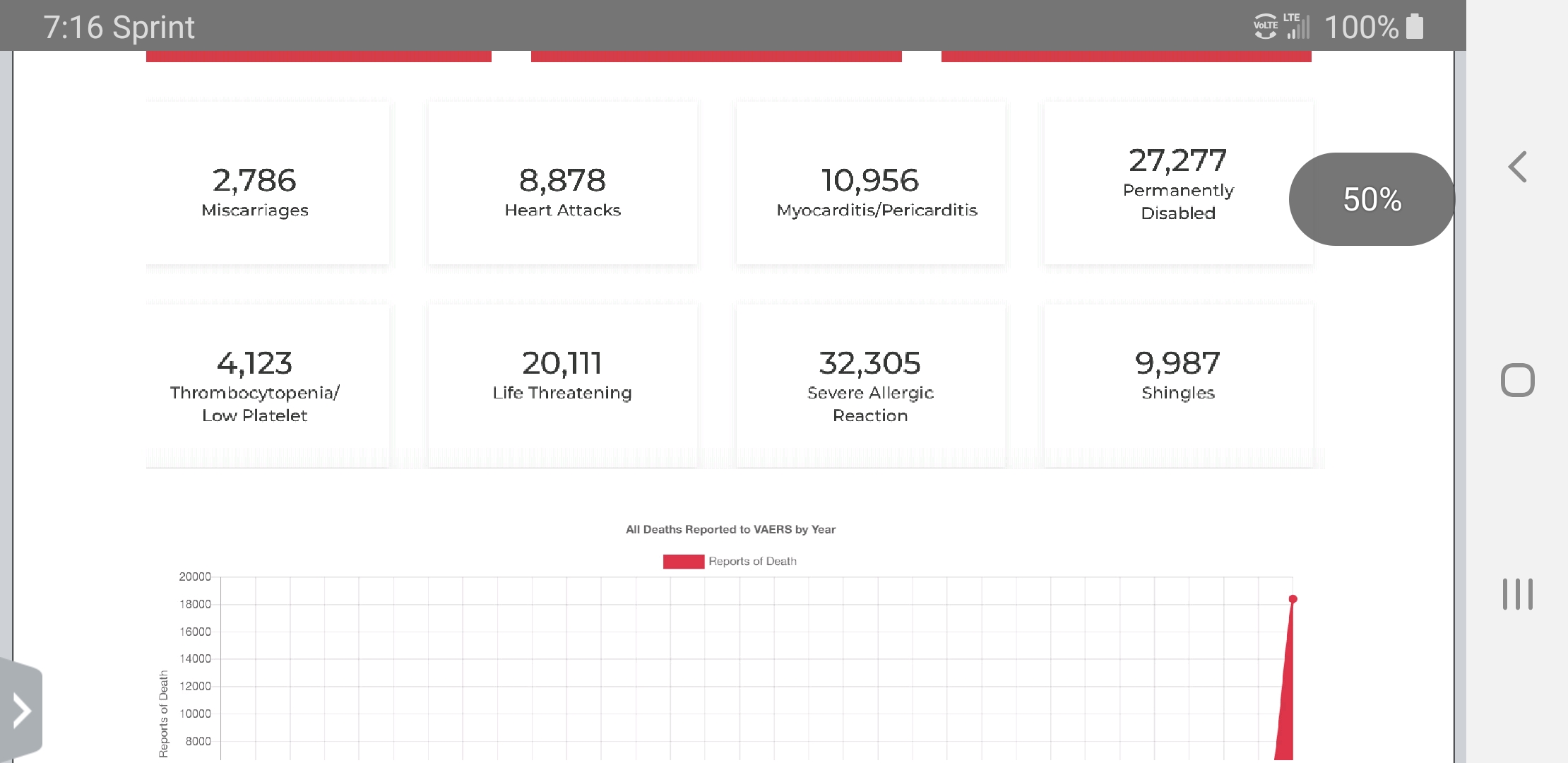Tap the 7:16 Sprint status bar text
Screen dimensions: 1568x763
119,28
